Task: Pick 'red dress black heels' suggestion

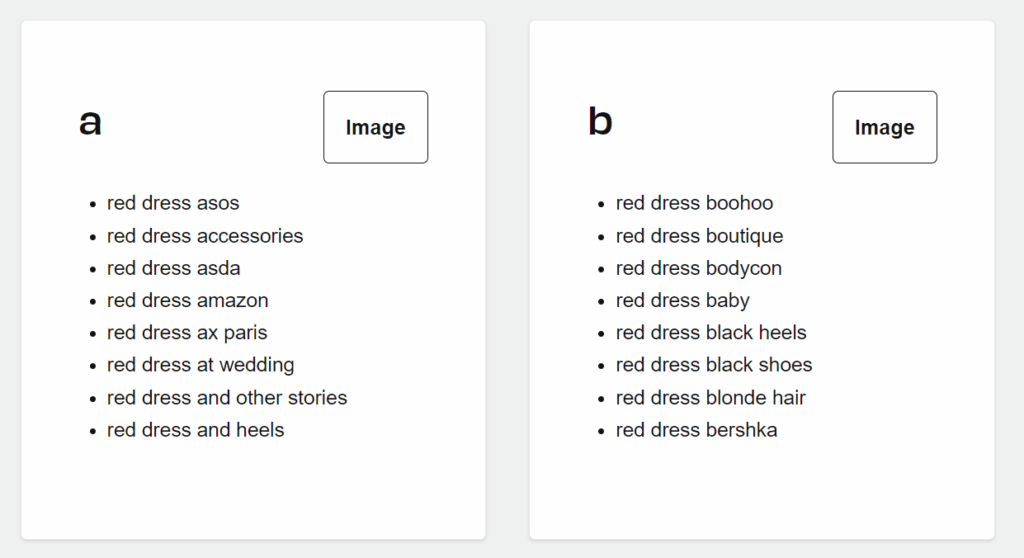Action: click(x=711, y=332)
